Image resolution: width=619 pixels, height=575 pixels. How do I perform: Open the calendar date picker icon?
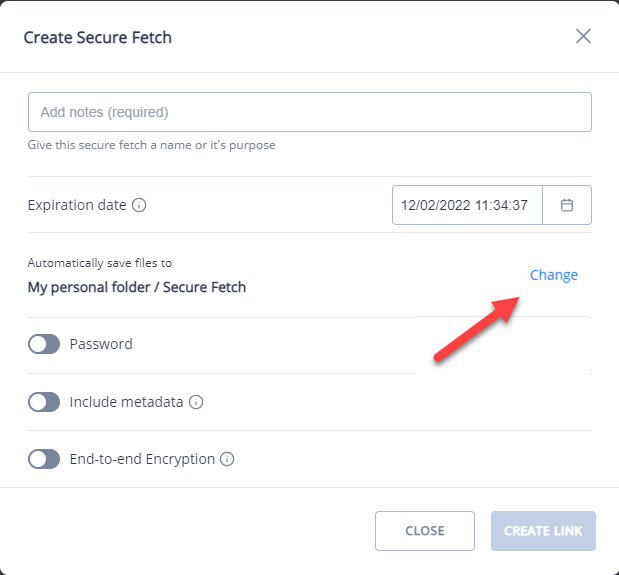coord(567,205)
